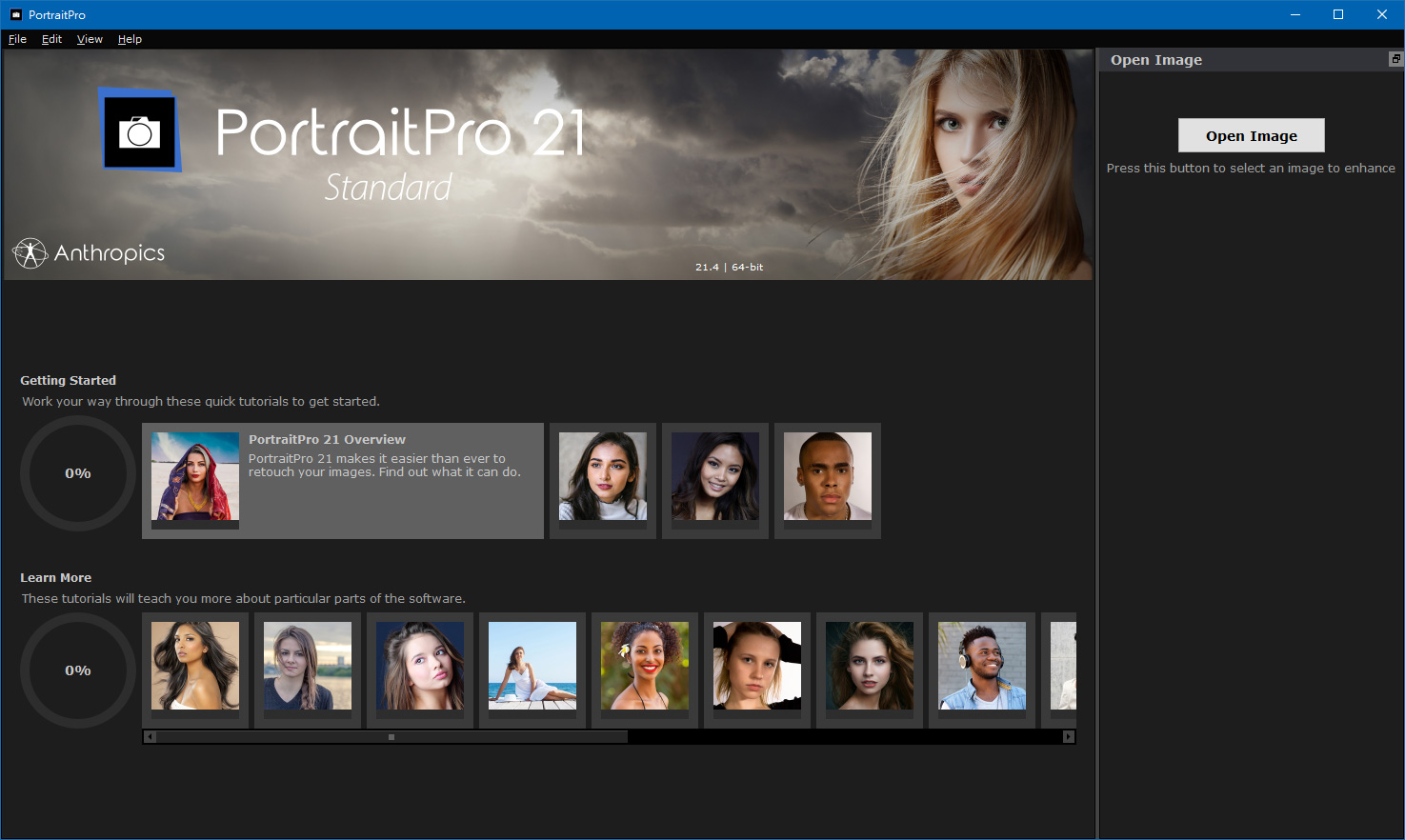
Task: Open the File menu
Action: pos(17,39)
